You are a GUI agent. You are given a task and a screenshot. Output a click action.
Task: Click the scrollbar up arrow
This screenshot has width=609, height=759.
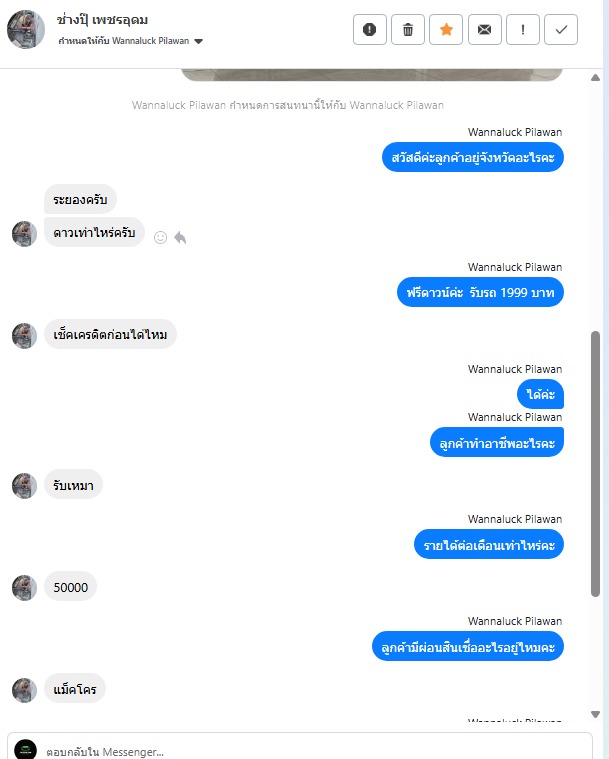pyautogui.click(x=595, y=77)
